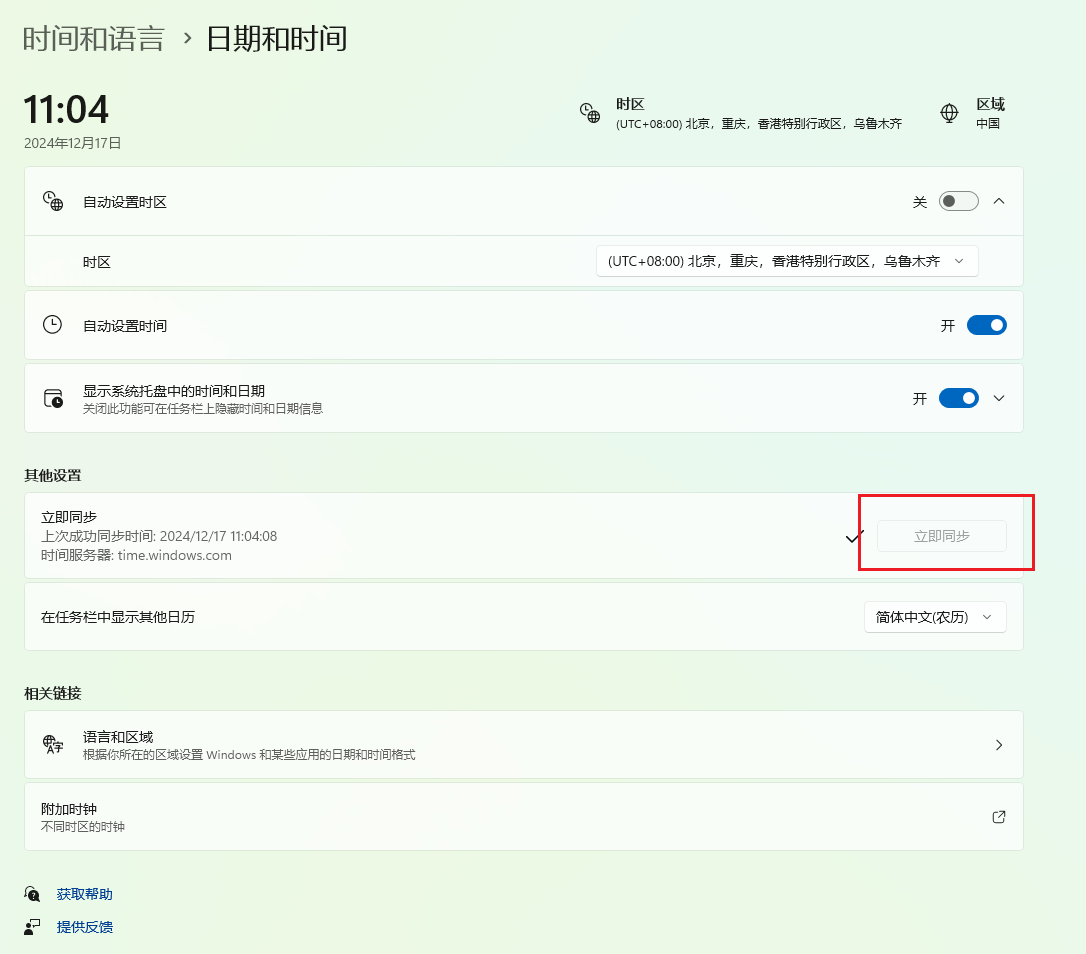Image resolution: width=1086 pixels, height=954 pixels.
Task: Go back to 时间和语言 breadcrumb
Action: click(93, 39)
